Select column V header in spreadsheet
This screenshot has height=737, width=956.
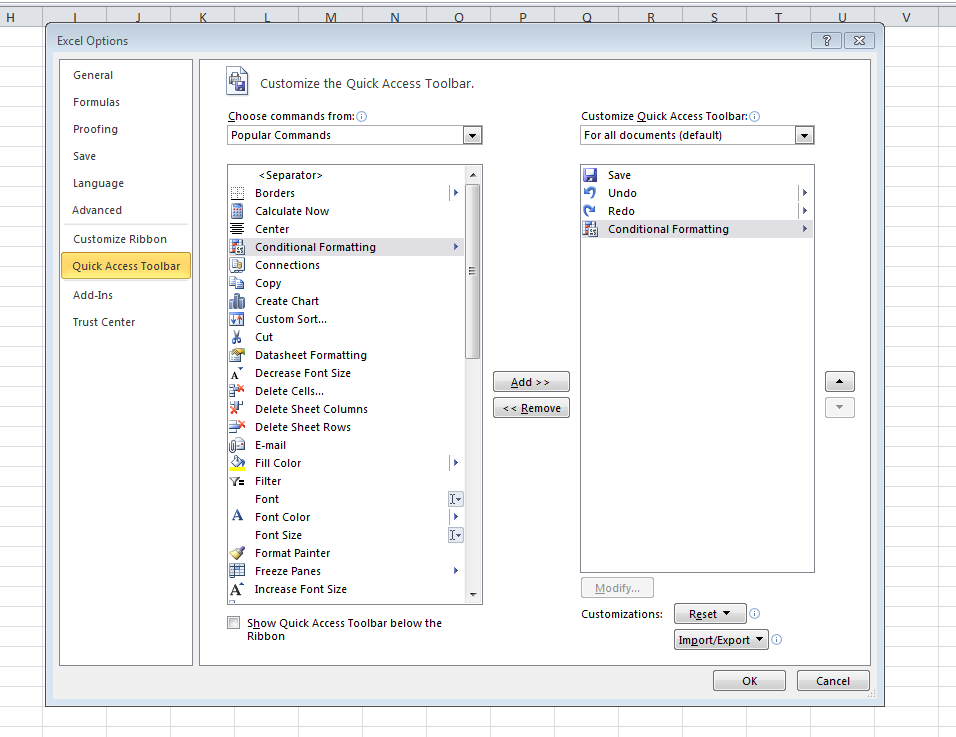point(906,18)
